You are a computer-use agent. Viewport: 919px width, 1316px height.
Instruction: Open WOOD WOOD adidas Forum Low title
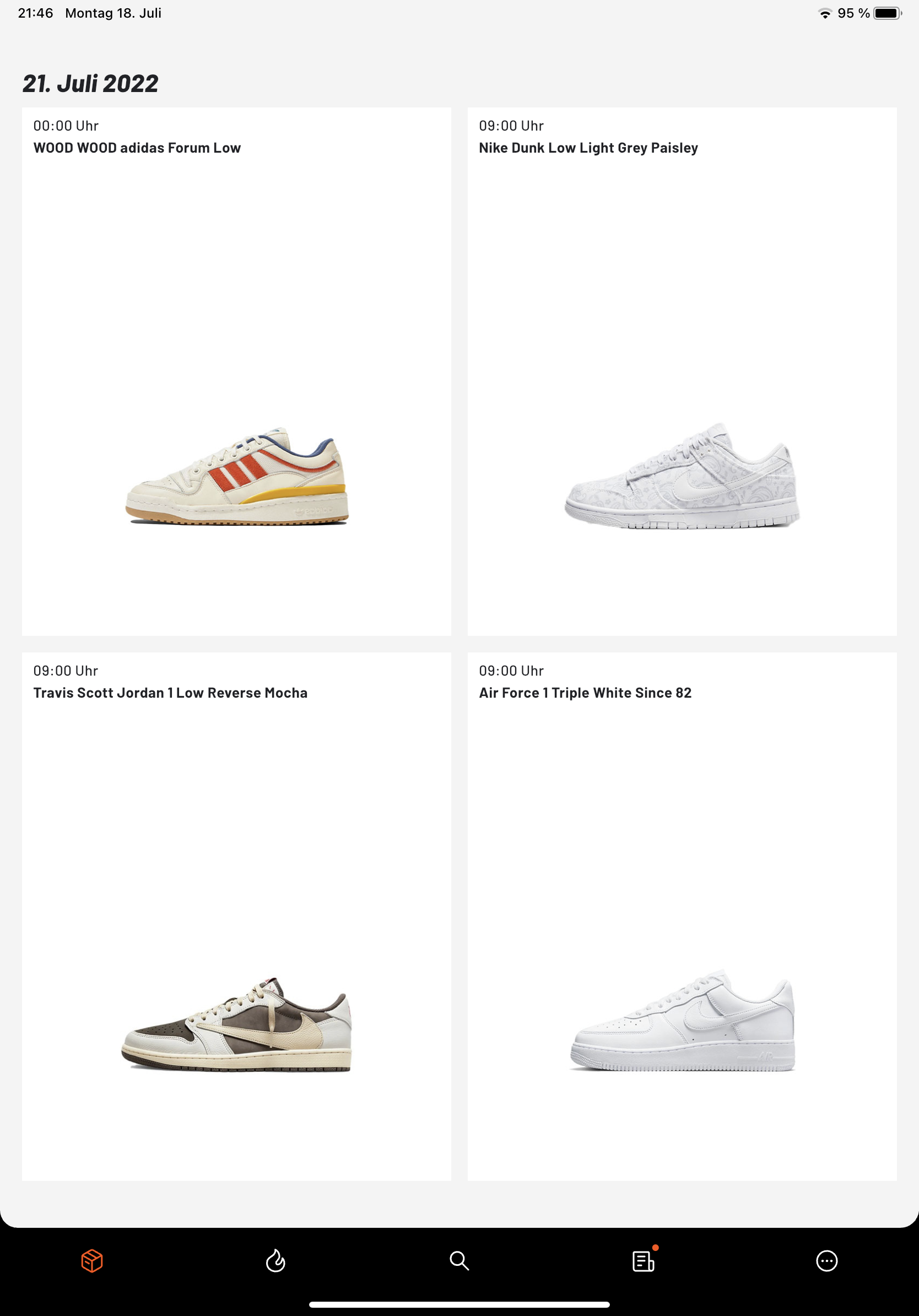pyautogui.click(x=137, y=148)
